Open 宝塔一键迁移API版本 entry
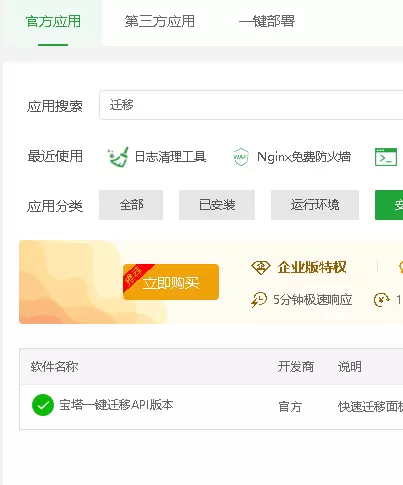 coord(116,405)
